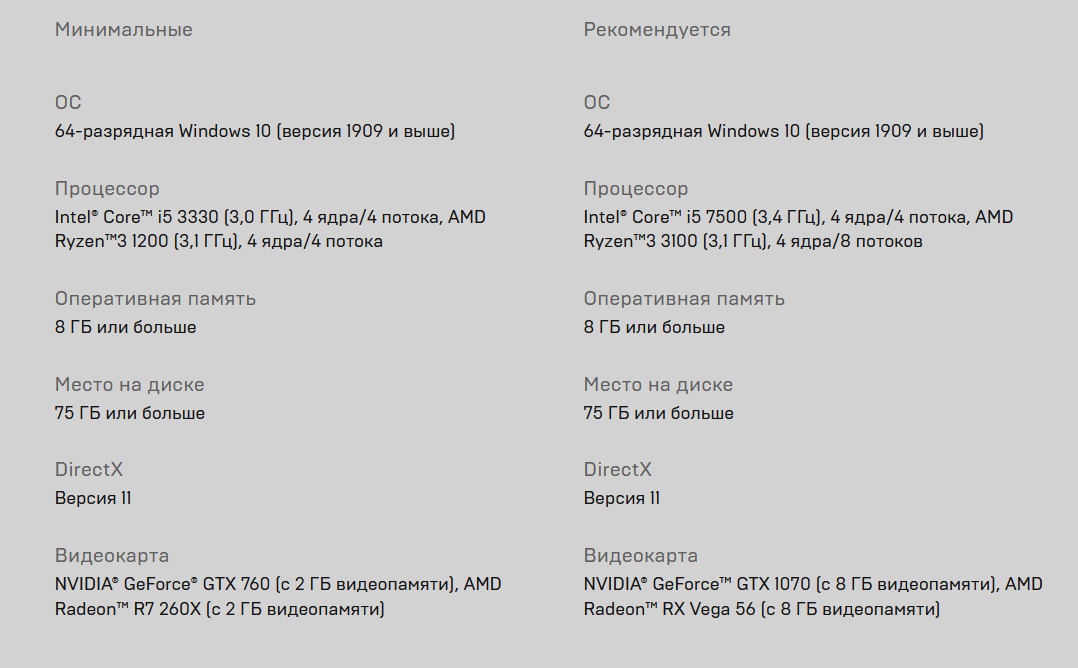This screenshot has width=1078, height=668.
Task: Click the recommended Версия 11 DirectX value
Action: point(622,498)
